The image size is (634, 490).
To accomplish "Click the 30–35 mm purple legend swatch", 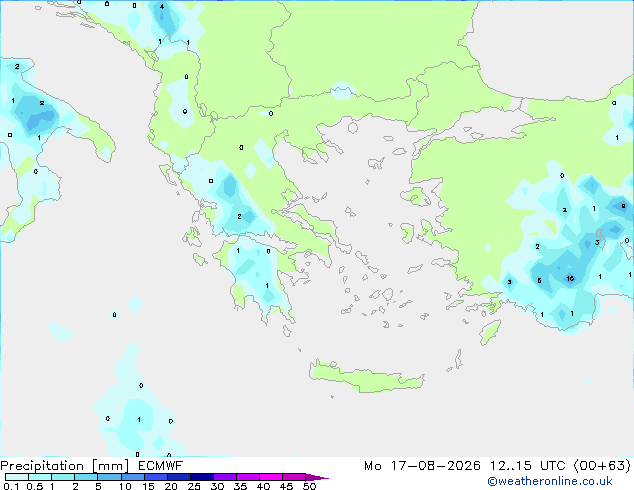I will pos(224,477).
